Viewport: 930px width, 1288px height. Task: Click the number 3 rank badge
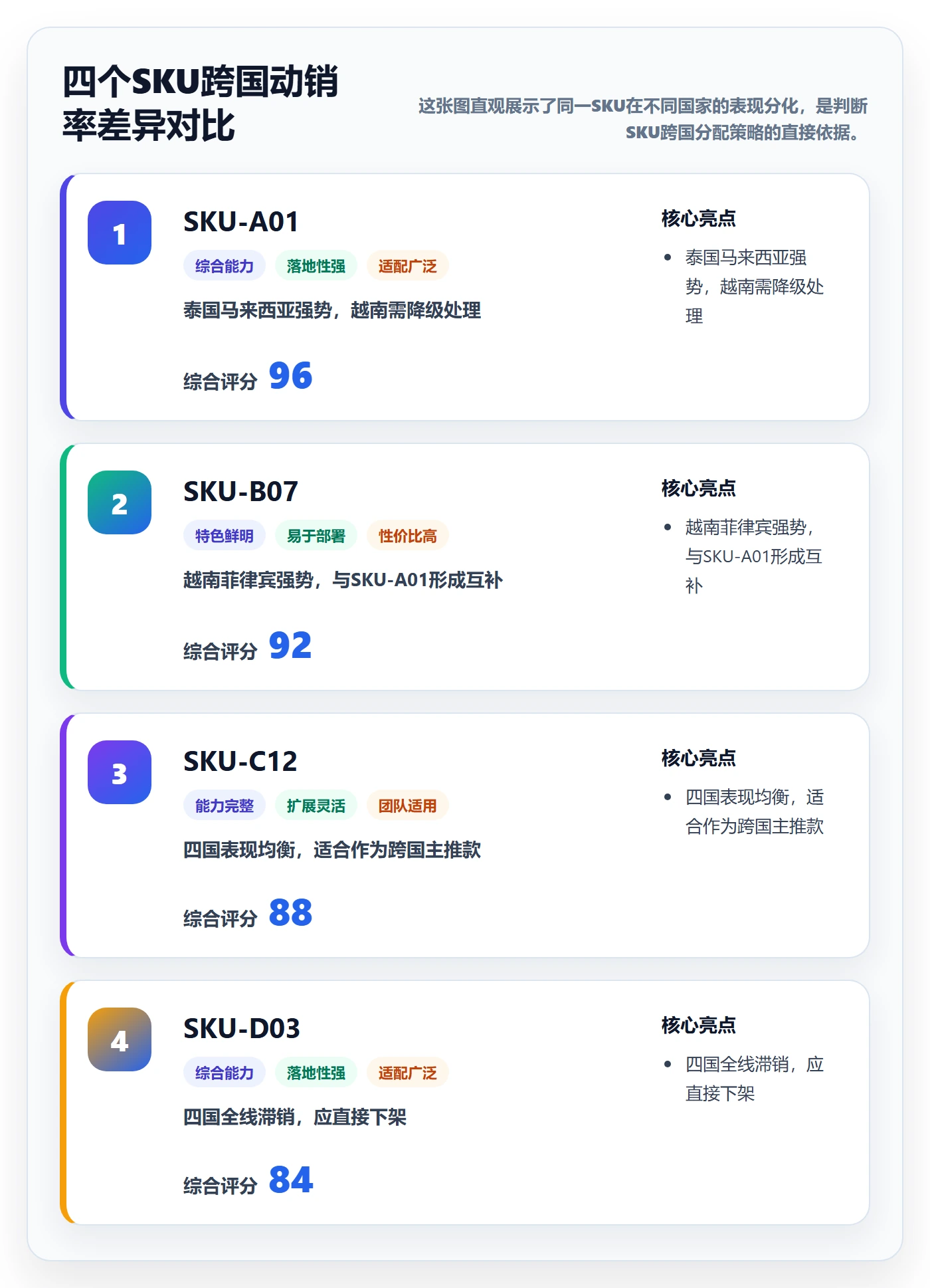point(120,772)
